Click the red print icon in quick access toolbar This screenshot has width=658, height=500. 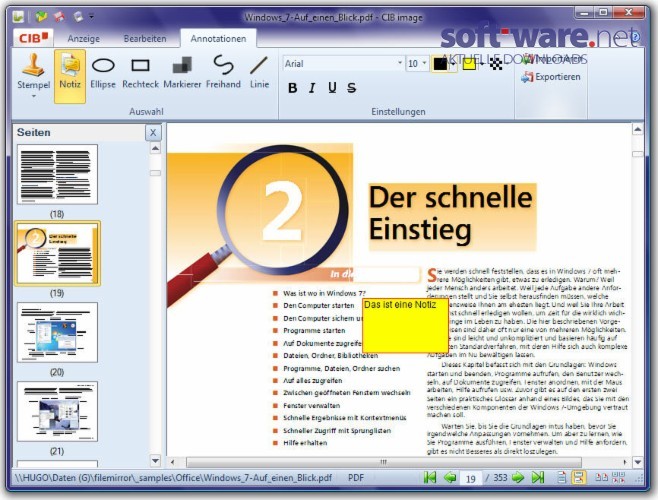[60, 17]
